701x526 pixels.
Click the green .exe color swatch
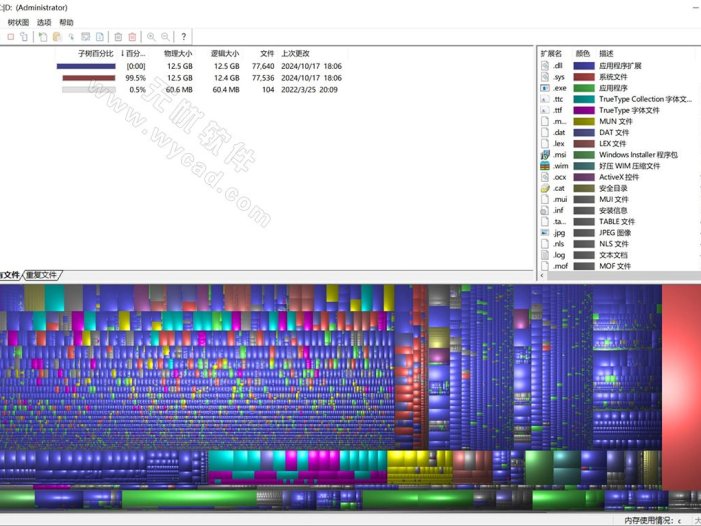click(584, 88)
